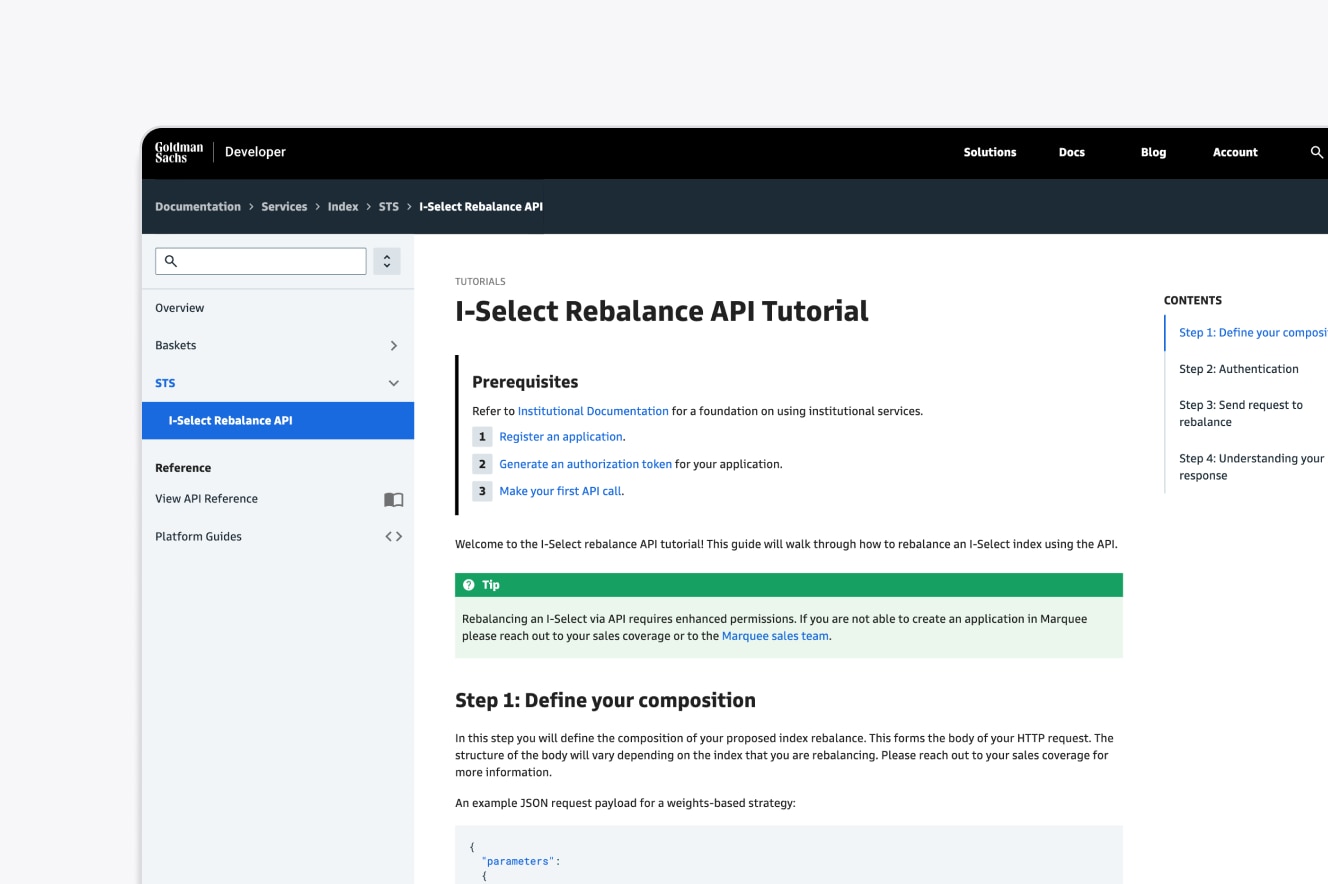Click the code brackets icon beside Platform Guides
1328x884 pixels.
[394, 537]
